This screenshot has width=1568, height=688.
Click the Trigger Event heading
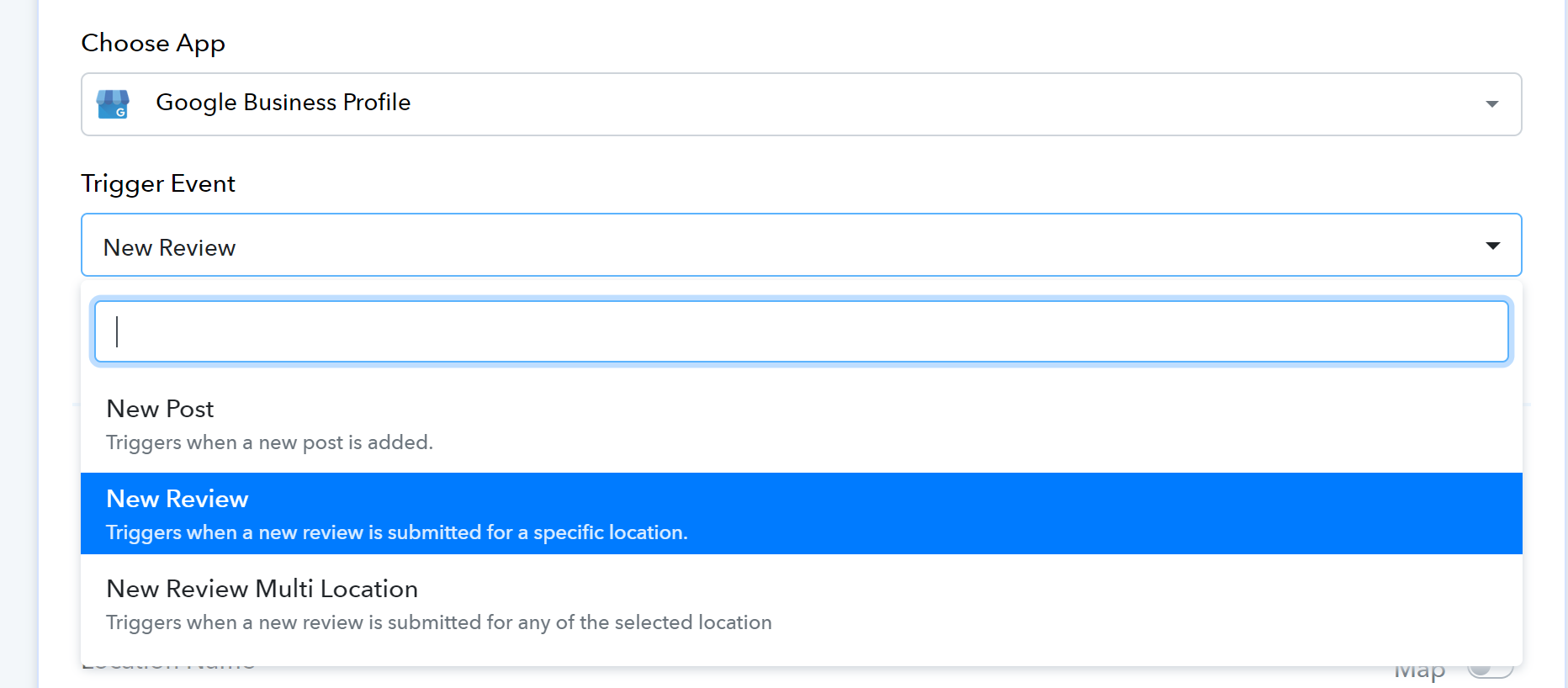(158, 183)
